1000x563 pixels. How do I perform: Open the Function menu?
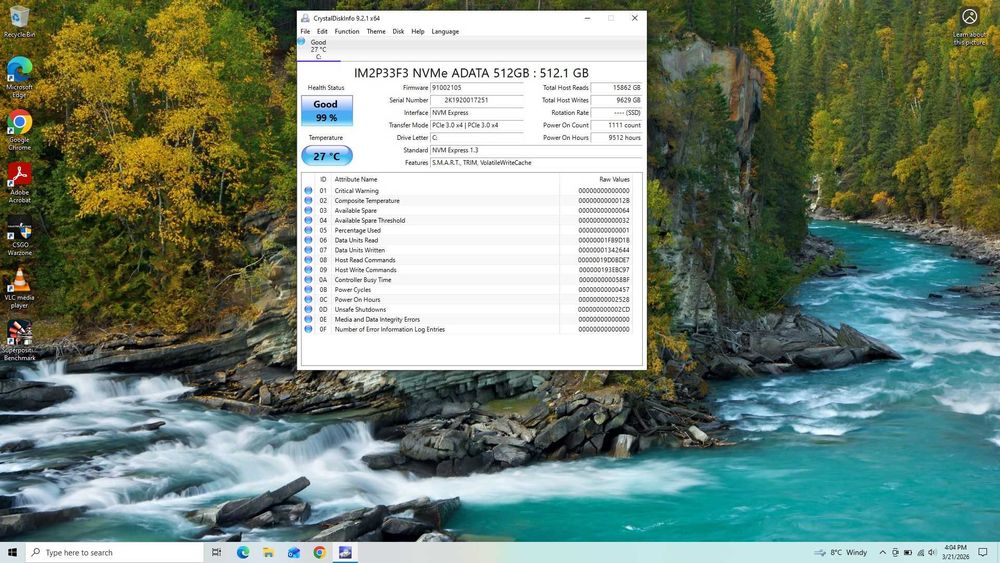pyautogui.click(x=347, y=31)
